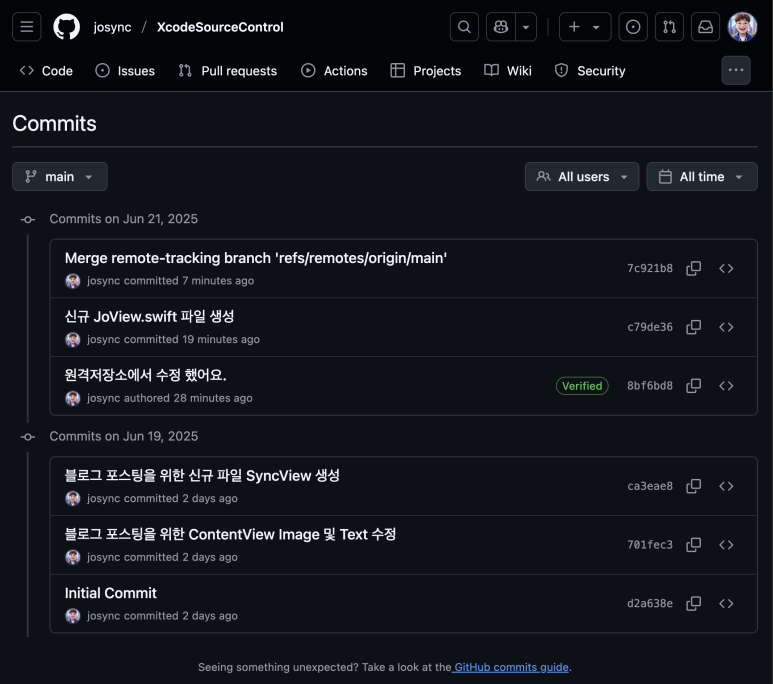Viewport: 773px width, 684px height.
Task: Copy full SHA for commit 8bf6bd8
Action: 694,386
